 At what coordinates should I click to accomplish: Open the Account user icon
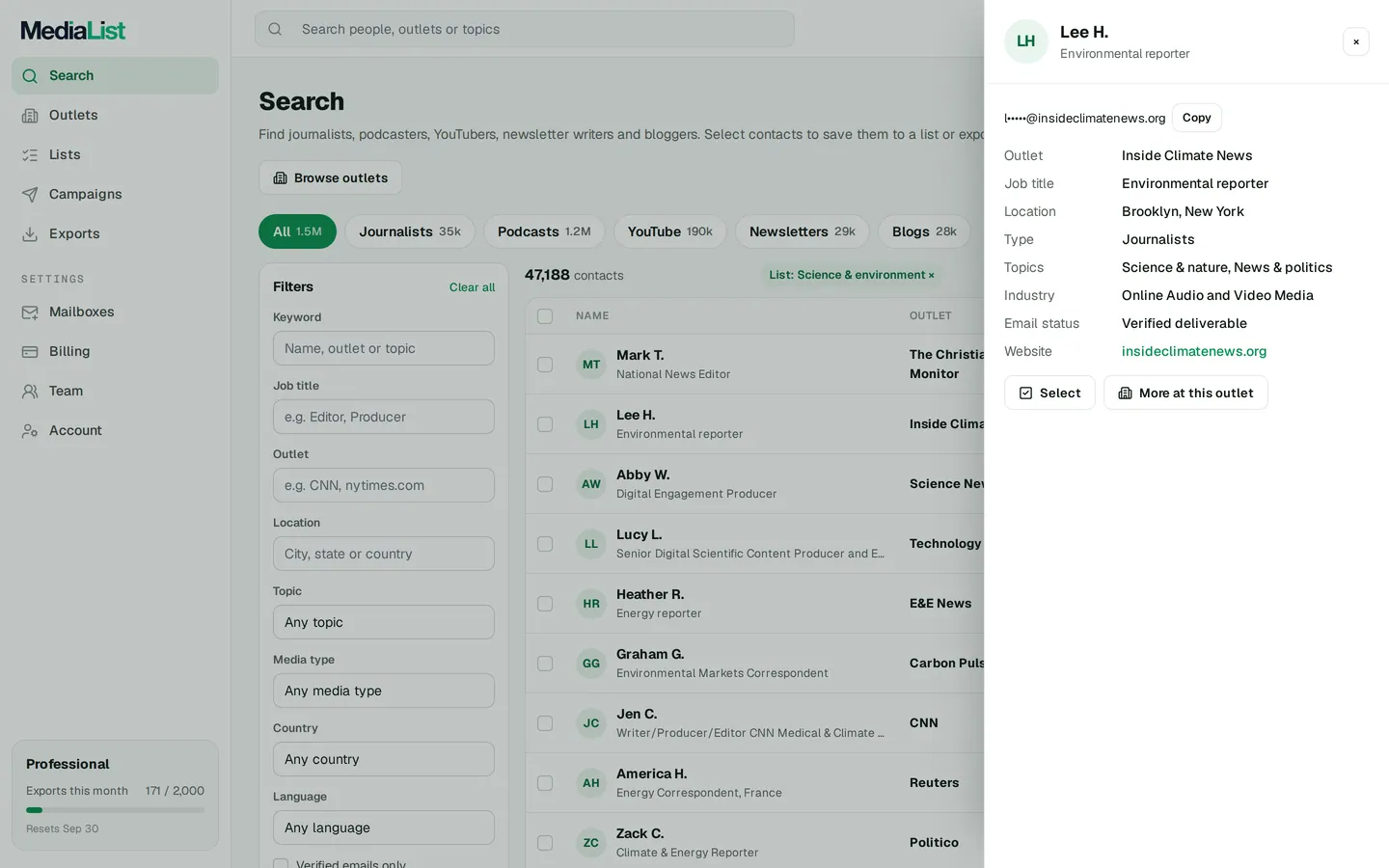pos(30,431)
